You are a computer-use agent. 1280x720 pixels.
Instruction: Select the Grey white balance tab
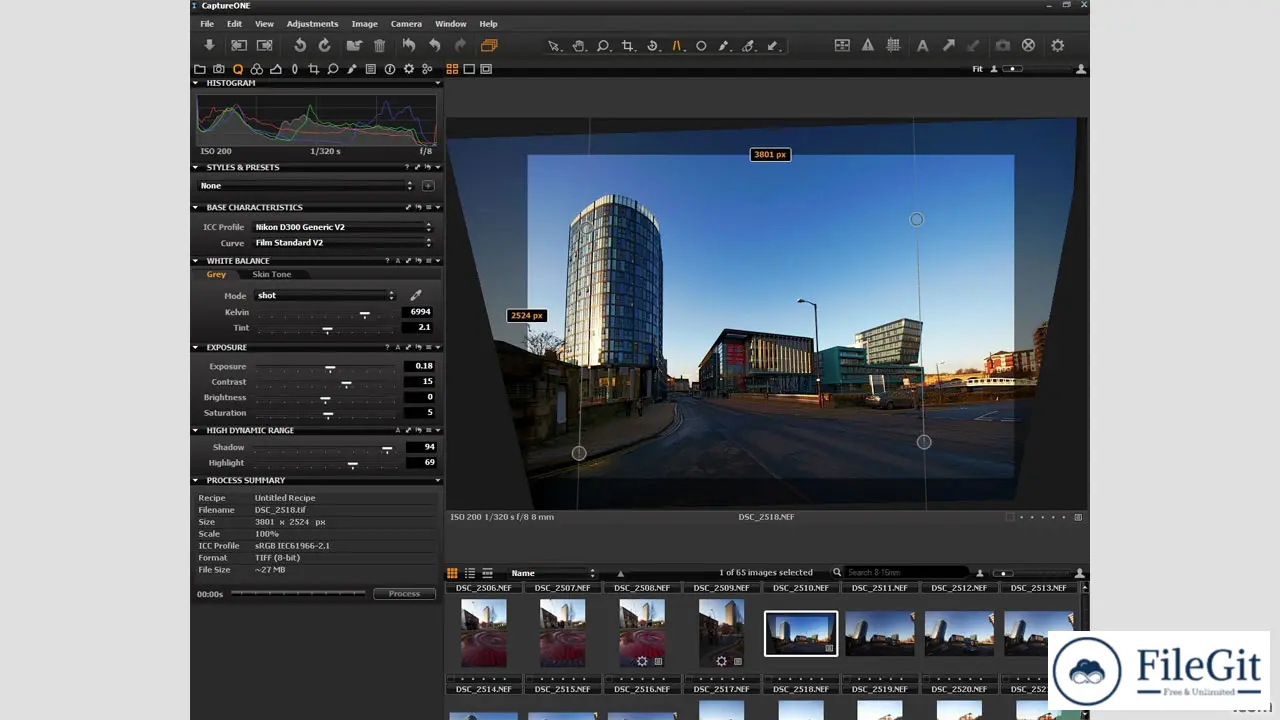[x=216, y=274]
